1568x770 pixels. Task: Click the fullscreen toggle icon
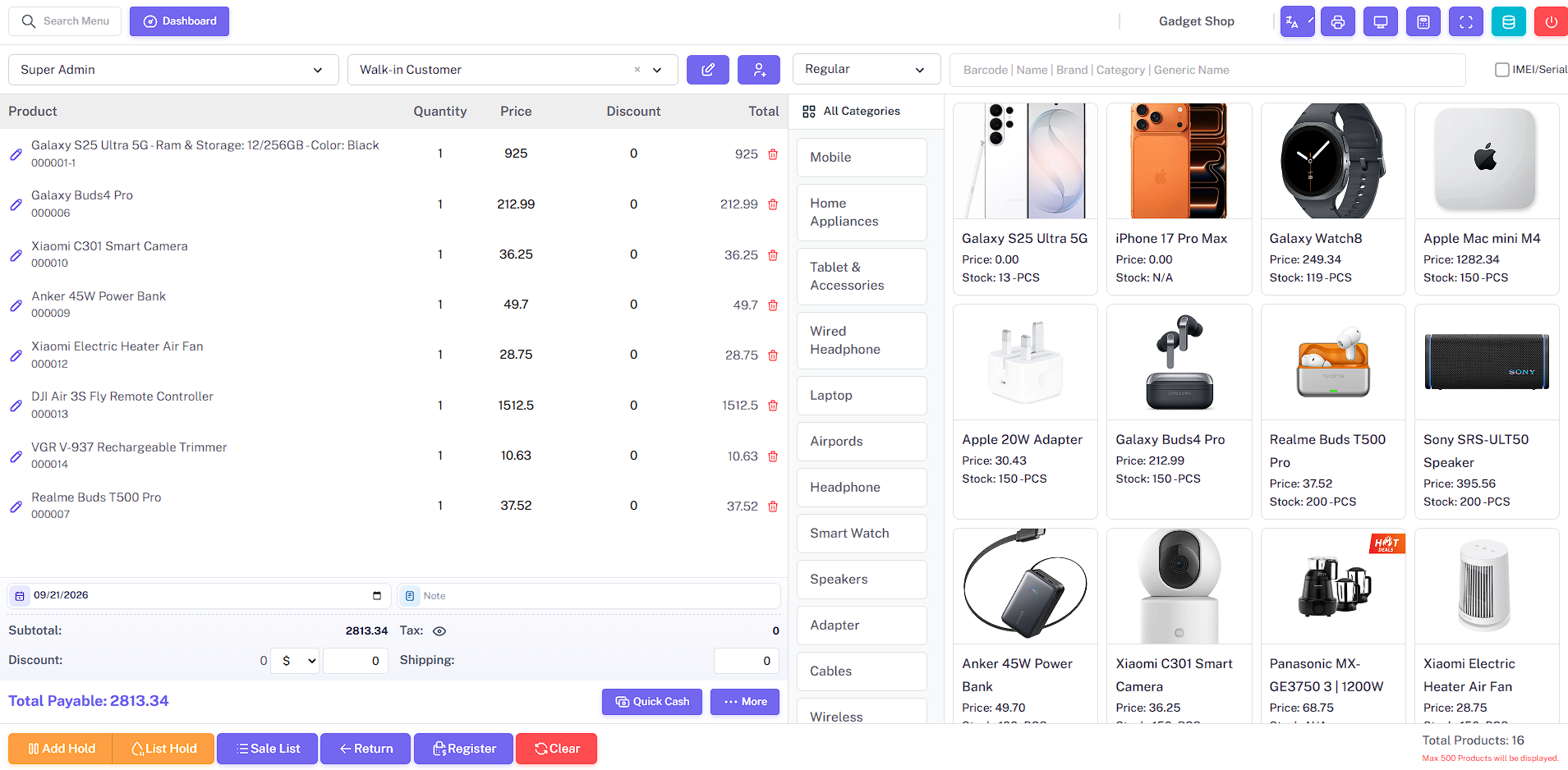pos(1466,22)
